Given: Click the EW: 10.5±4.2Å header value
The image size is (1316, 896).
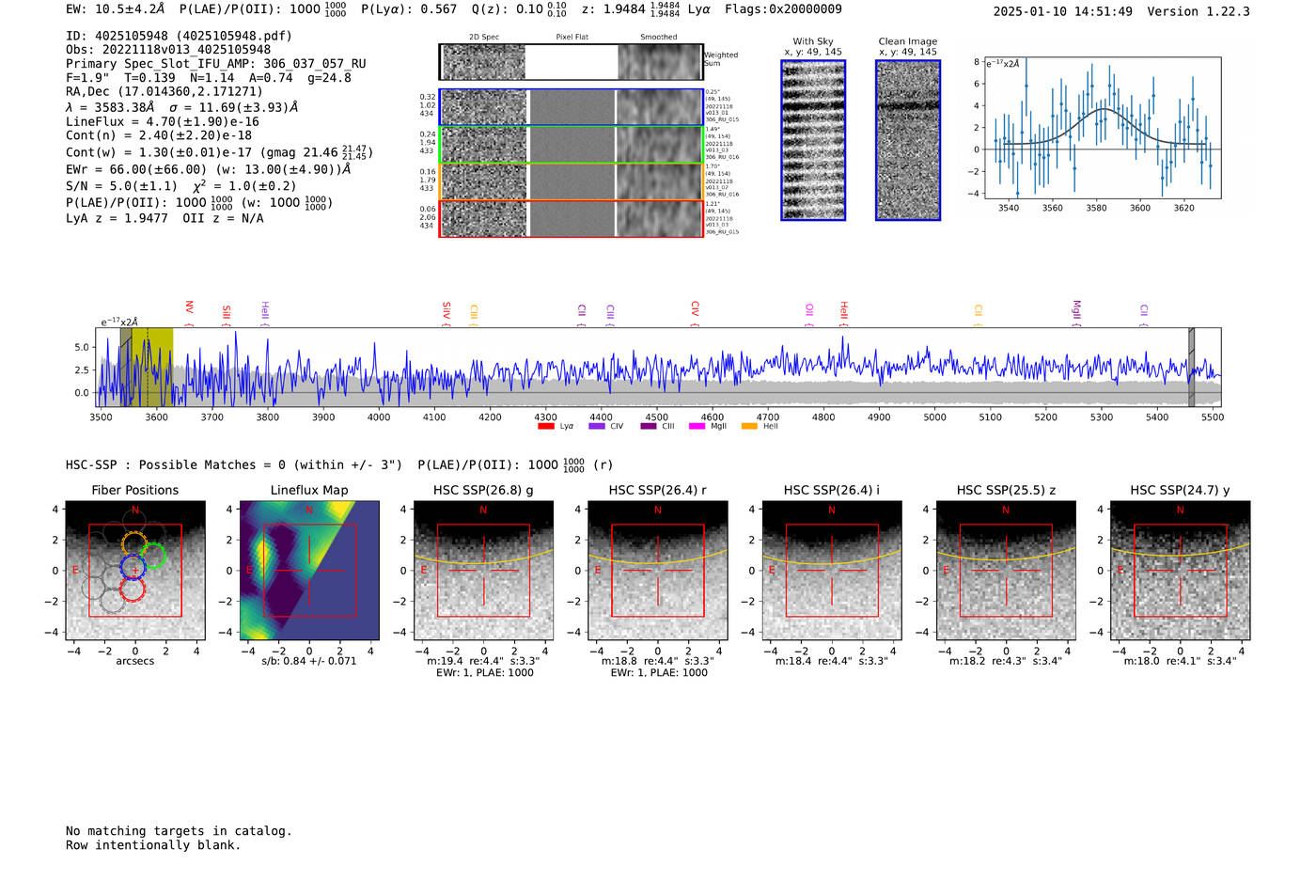Looking at the screenshot, I should tap(116, 8).
